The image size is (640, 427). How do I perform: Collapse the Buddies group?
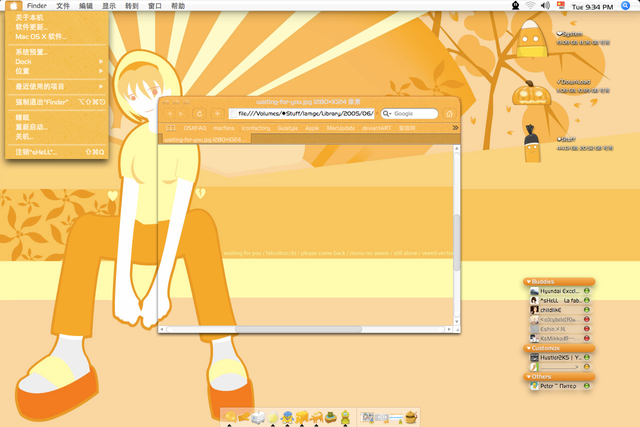529,282
